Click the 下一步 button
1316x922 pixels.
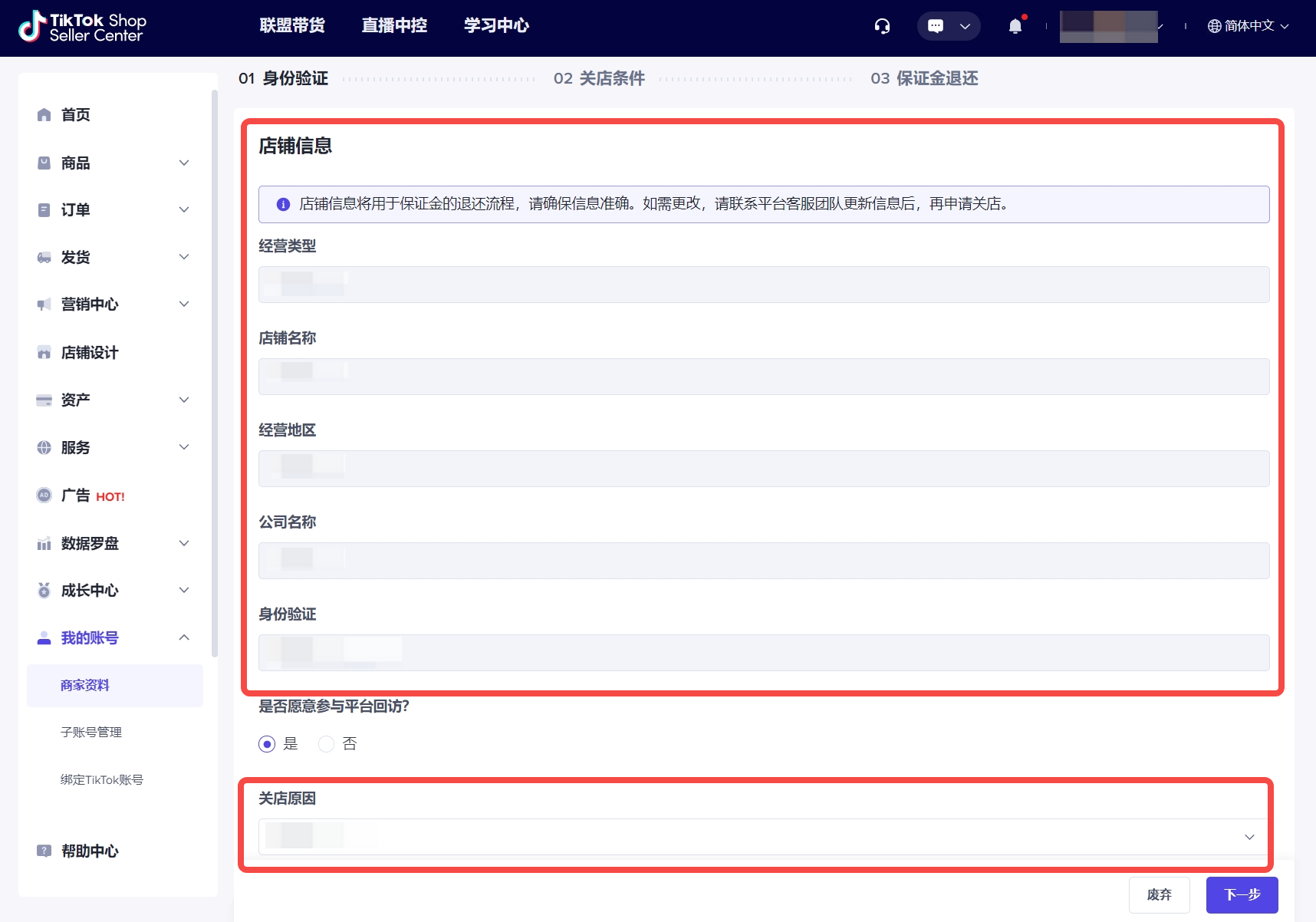(1242, 894)
